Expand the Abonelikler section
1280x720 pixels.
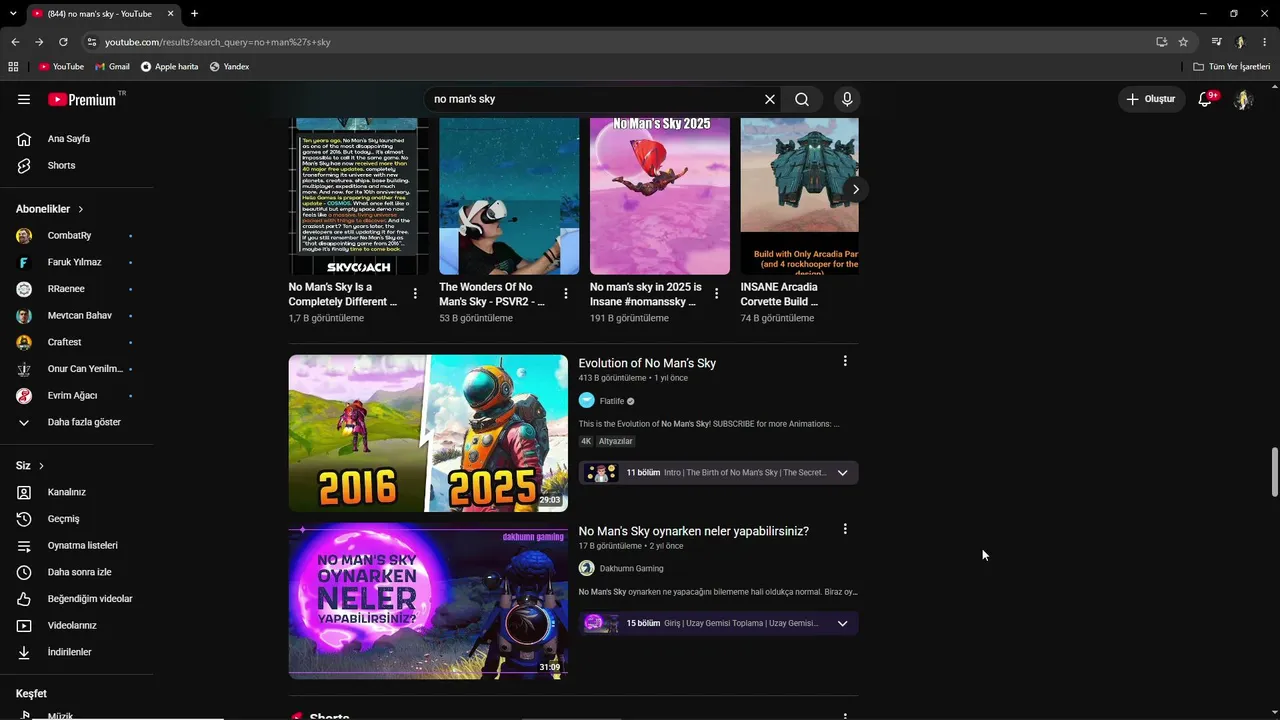50,209
